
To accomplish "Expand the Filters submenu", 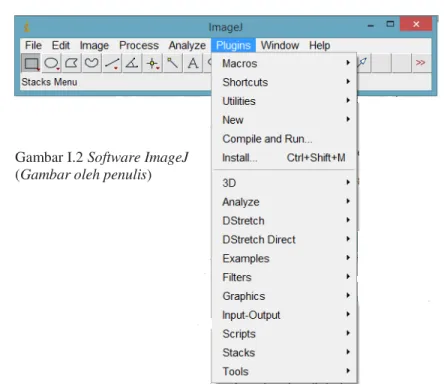I will point(285,277).
